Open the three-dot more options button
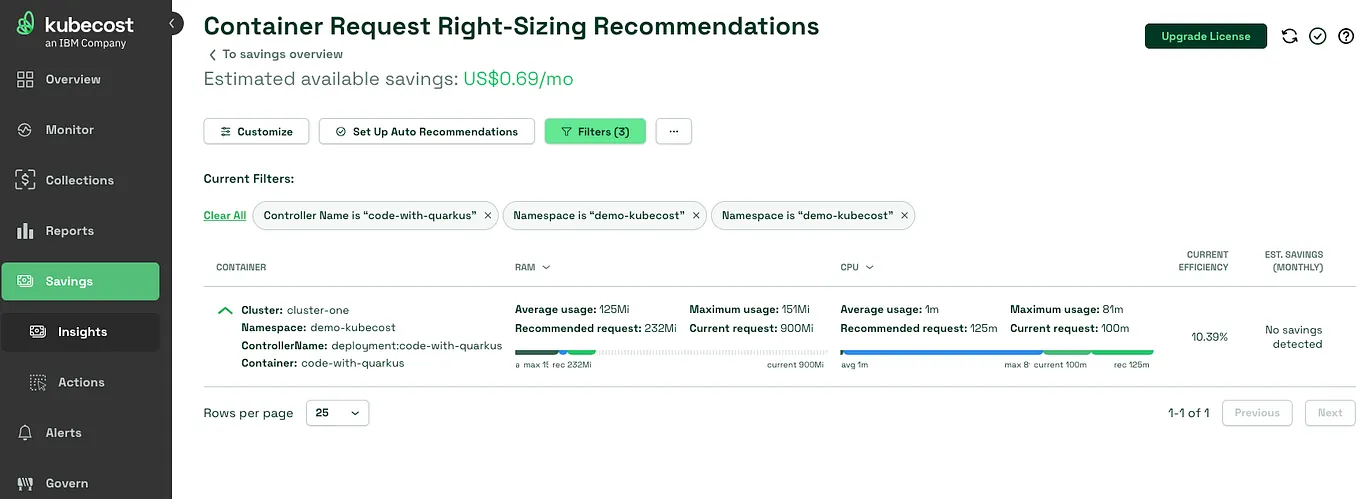Screen dimensions: 1358x499 (674, 131)
